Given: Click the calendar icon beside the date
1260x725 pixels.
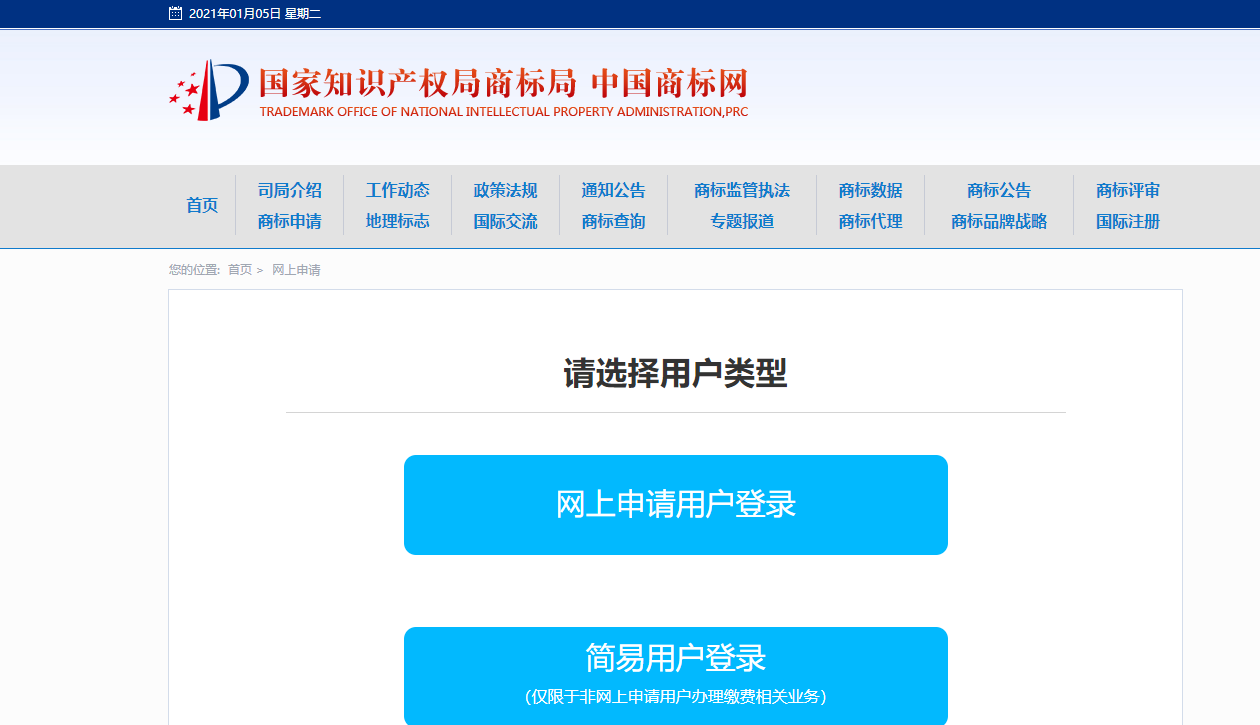Looking at the screenshot, I should [x=176, y=14].
